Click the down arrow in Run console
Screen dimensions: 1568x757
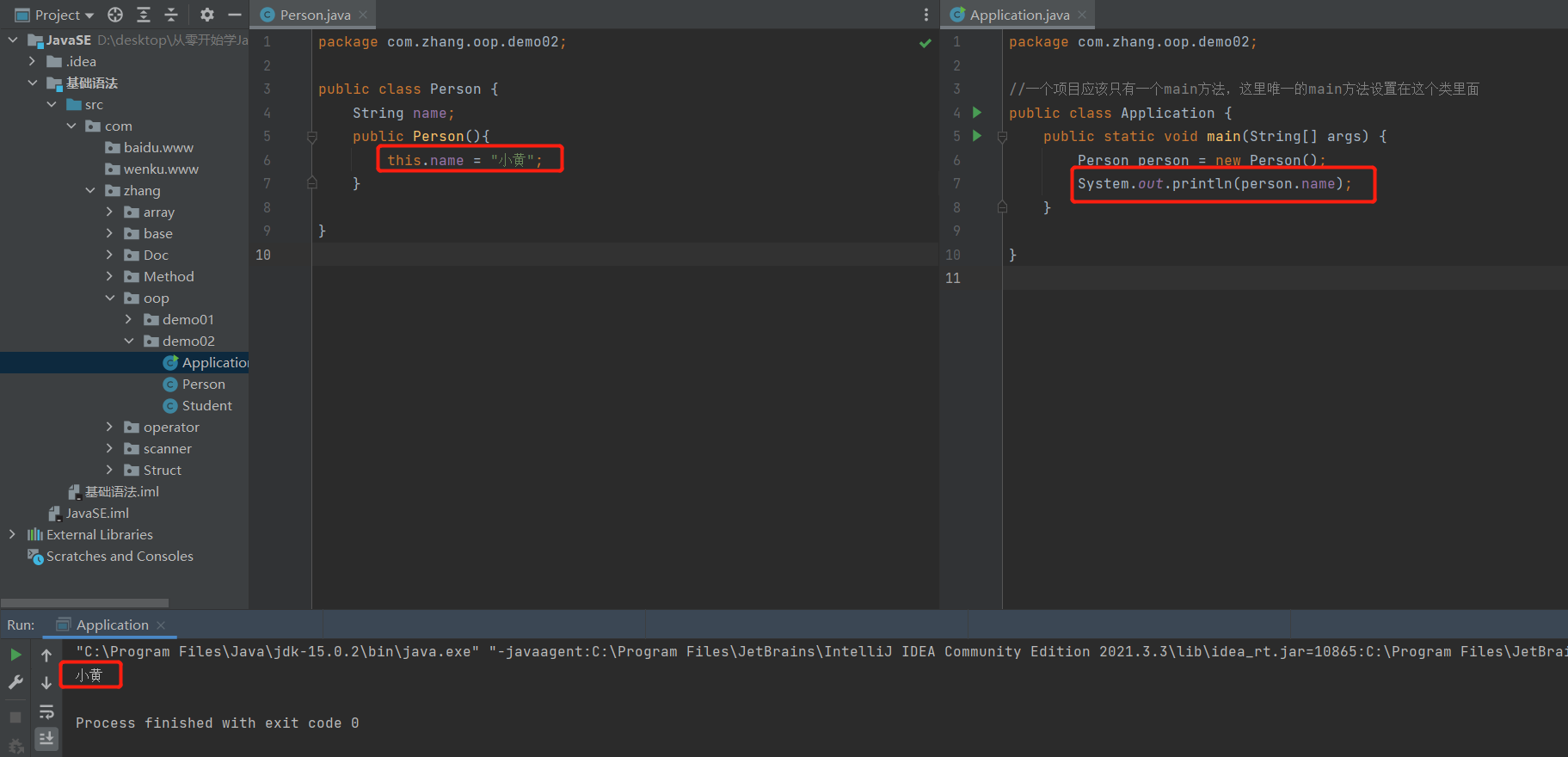click(46, 683)
